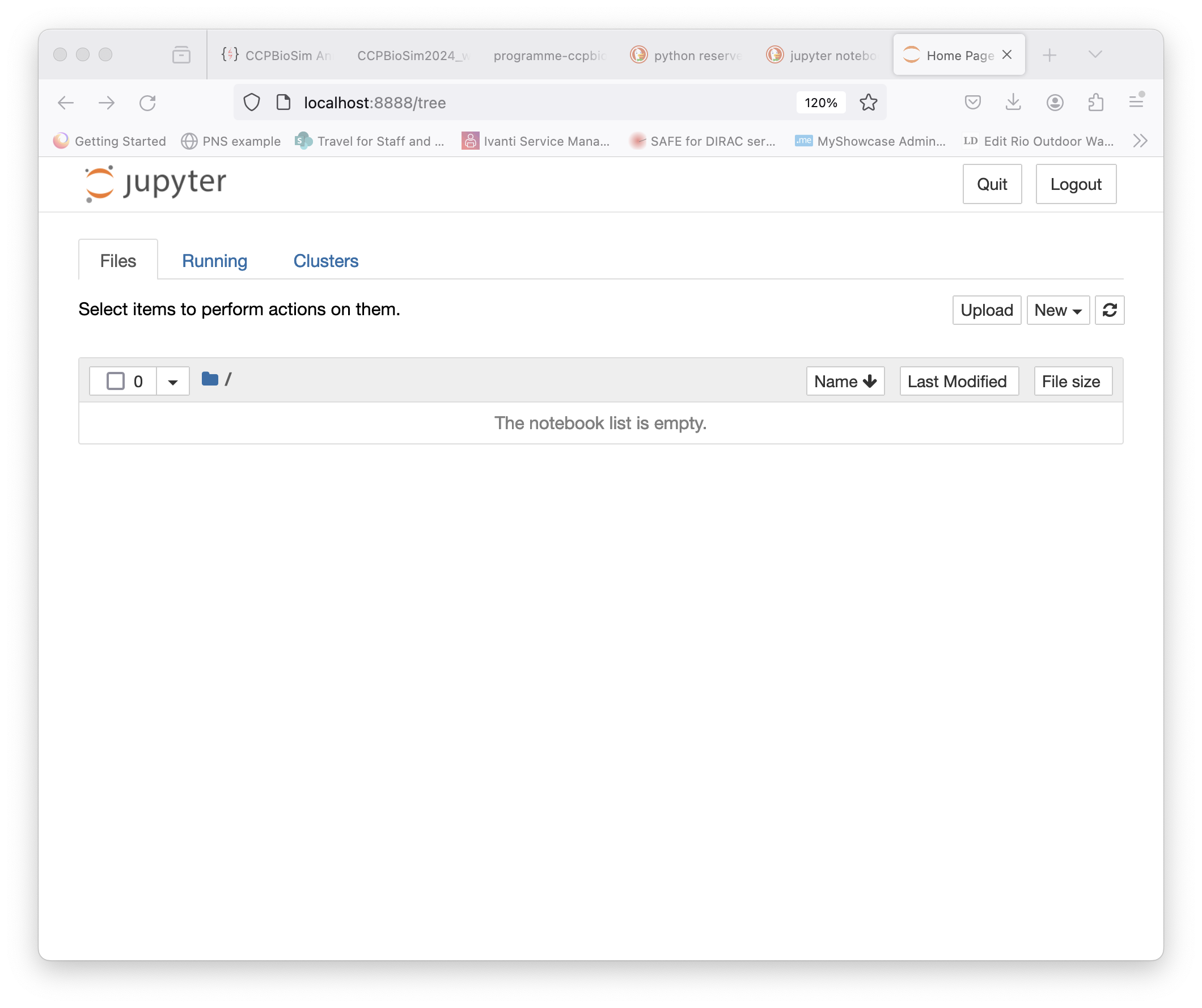Viewport: 1202px width, 1008px height.
Task: Switch to the jupyter notebo browser tab
Action: tap(823, 55)
